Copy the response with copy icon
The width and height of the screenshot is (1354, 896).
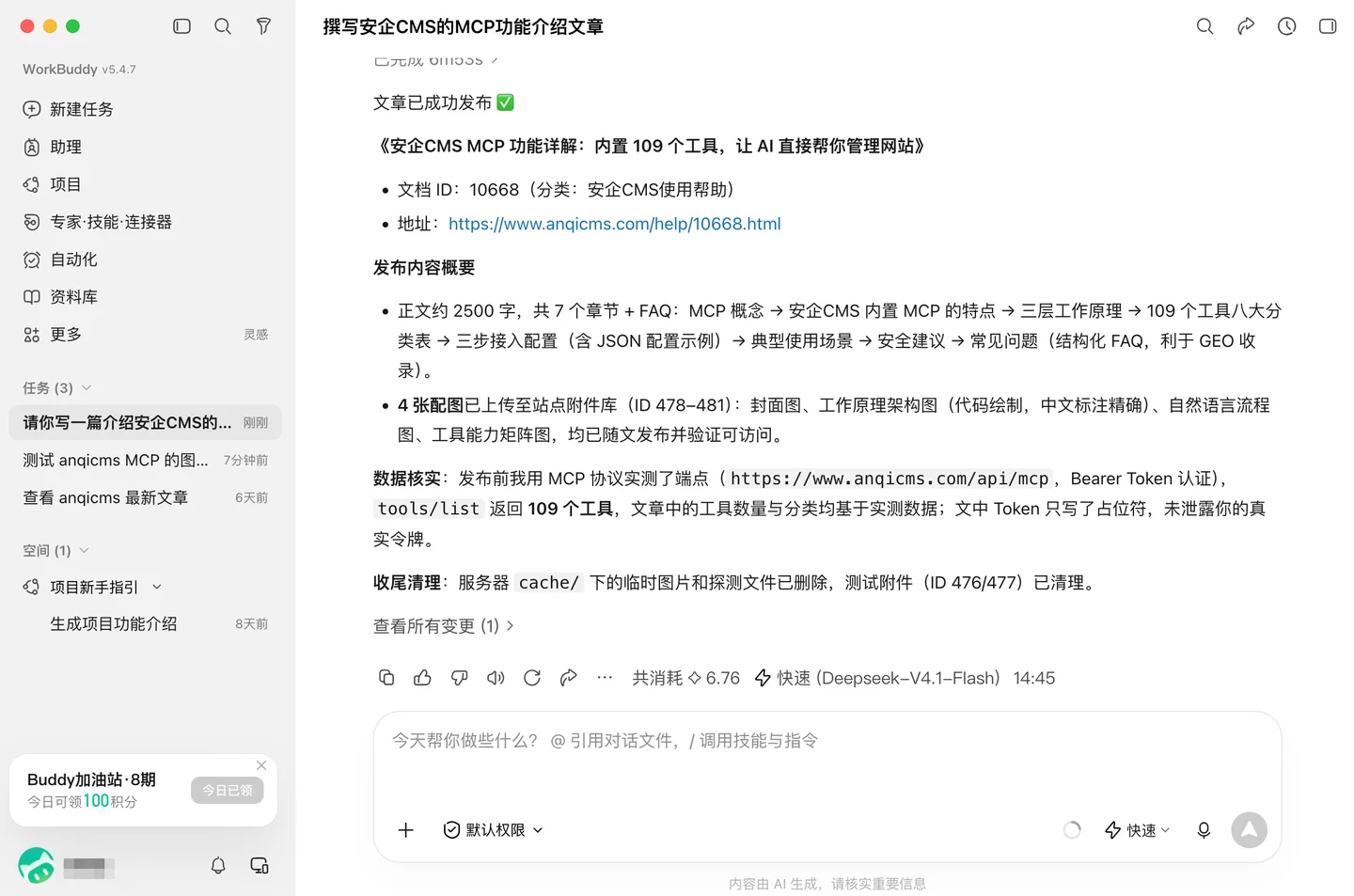pos(386,678)
